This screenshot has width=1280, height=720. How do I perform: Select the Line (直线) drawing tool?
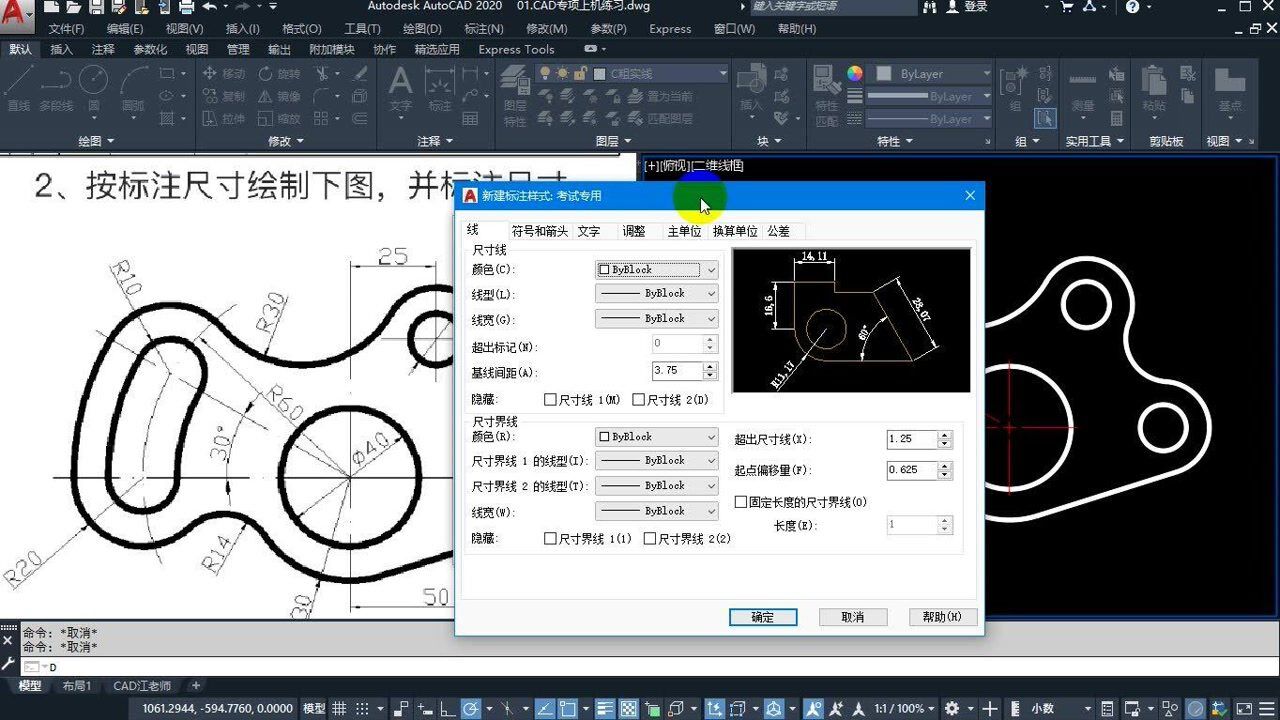coord(18,88)
